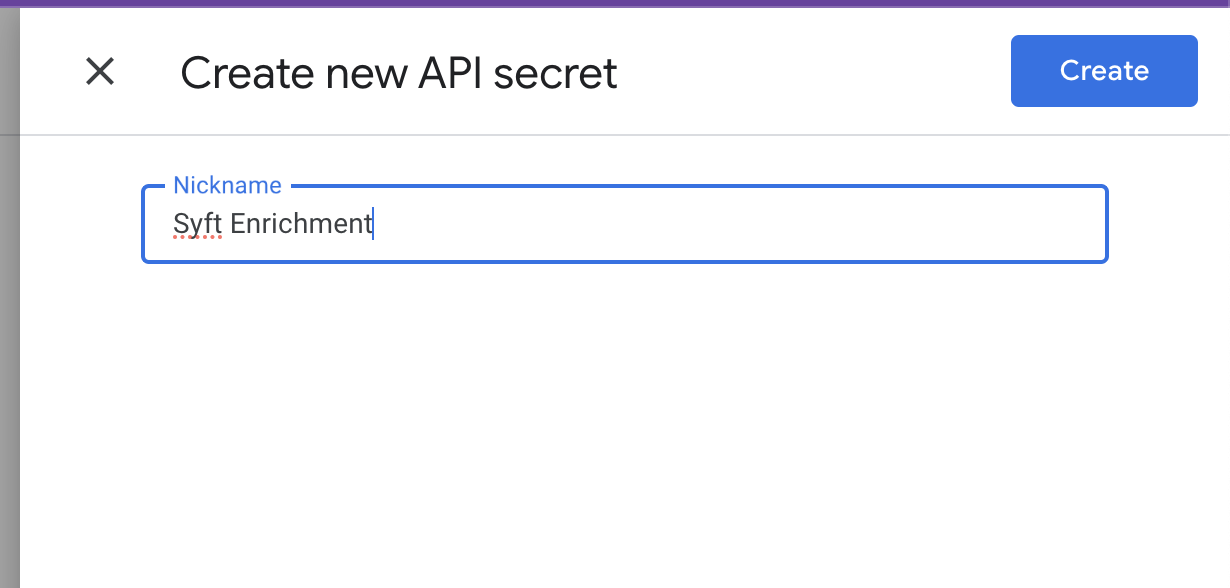The image size is (1230, 588).
Task: Click the word Enrichment in the field
Action: pyautogui.click(x=301, y=224)
